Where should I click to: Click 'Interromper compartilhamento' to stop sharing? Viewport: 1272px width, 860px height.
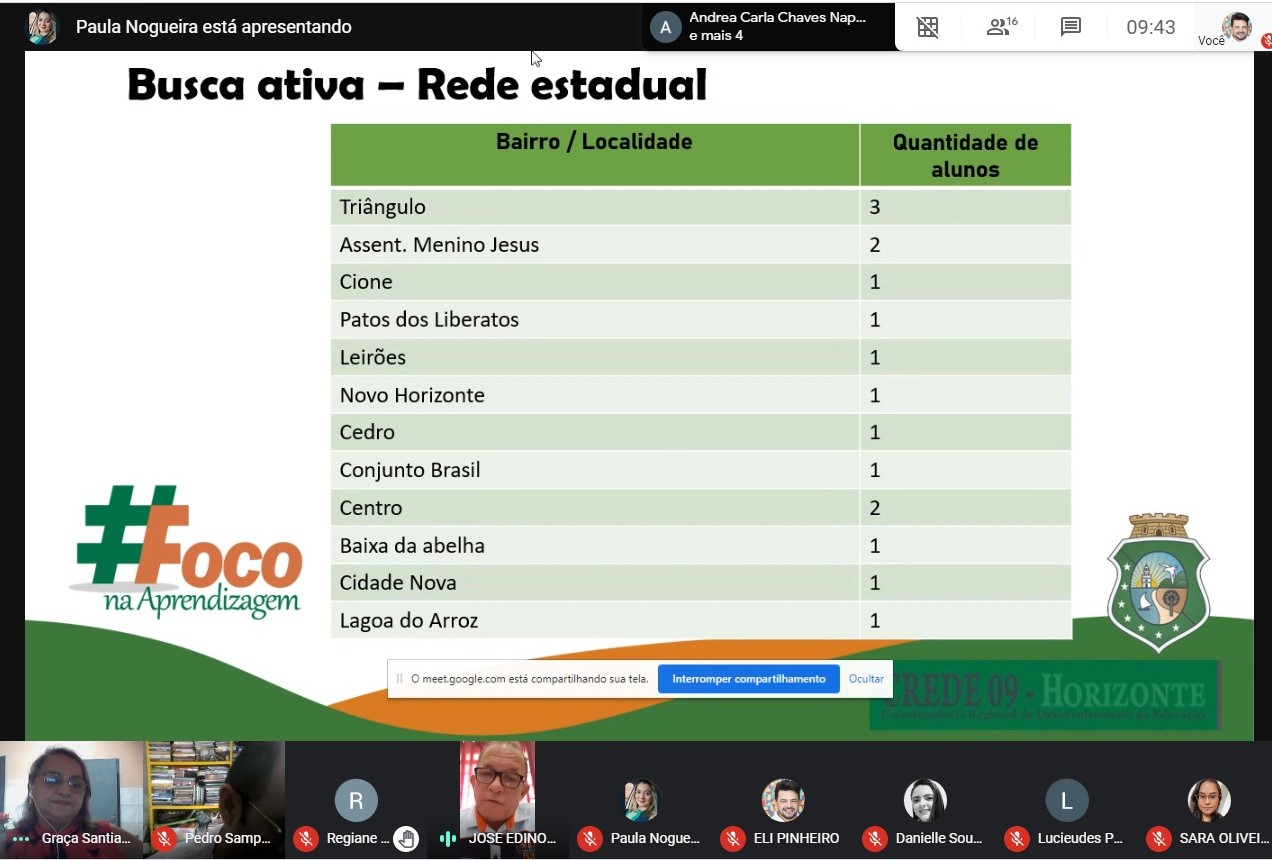[748, 679]
